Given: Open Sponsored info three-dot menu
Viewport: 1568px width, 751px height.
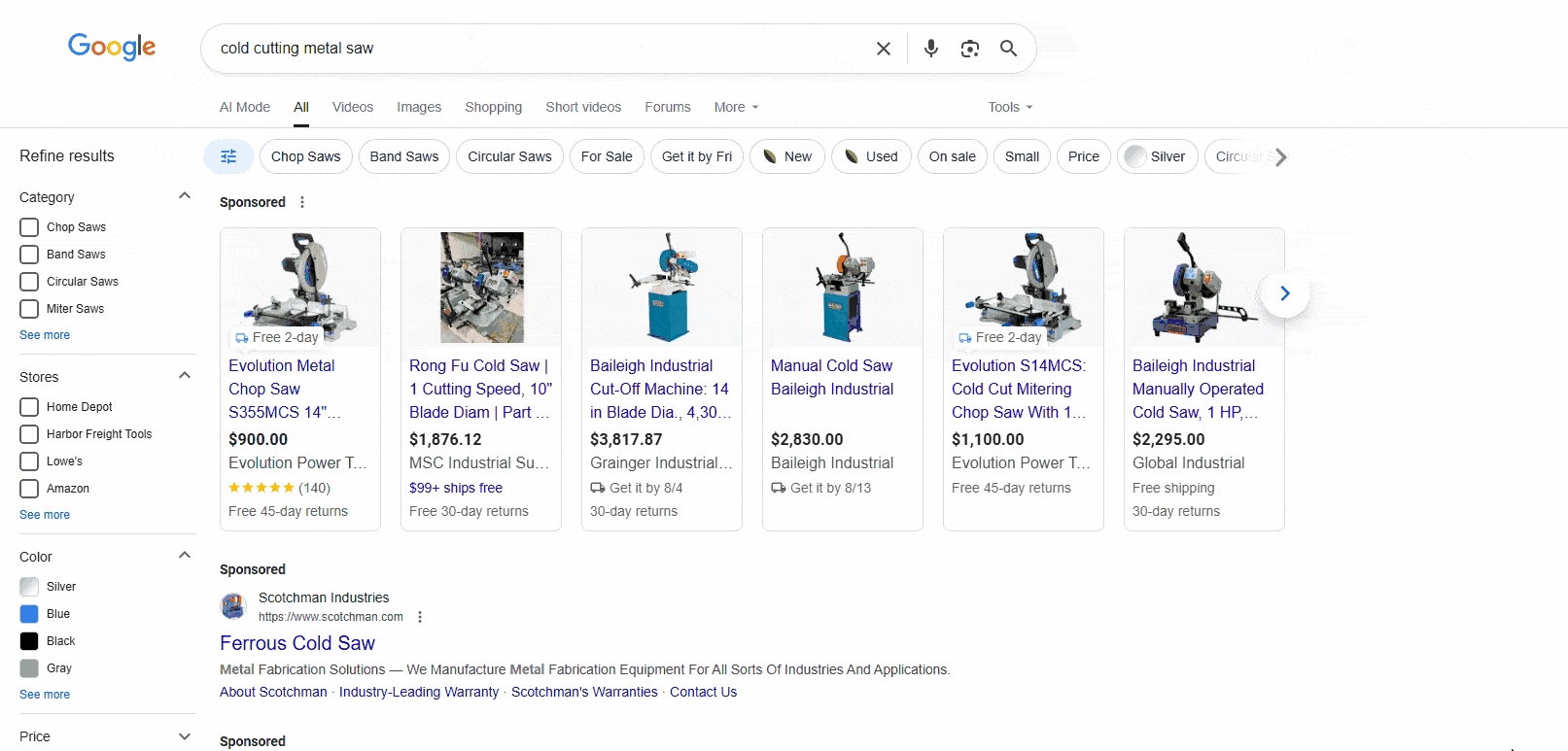Looking at the screenshot, I should [x=302, y=202].
